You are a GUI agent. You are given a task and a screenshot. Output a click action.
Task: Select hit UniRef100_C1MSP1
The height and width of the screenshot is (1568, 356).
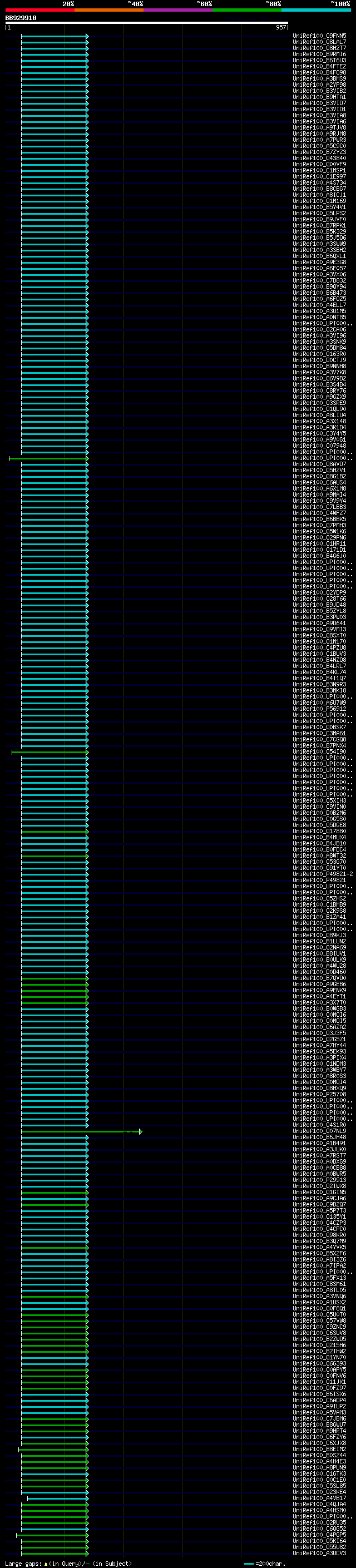pos(319,170)
